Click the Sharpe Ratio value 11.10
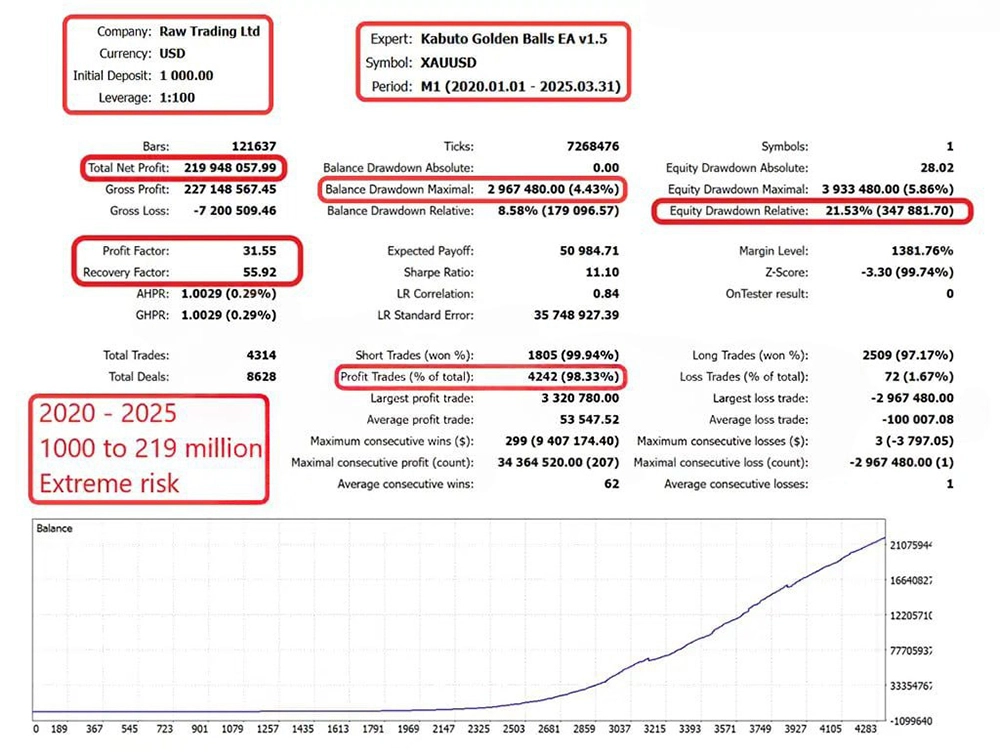Viewport: 1000px width, 756px height. (x=602, y=273)
